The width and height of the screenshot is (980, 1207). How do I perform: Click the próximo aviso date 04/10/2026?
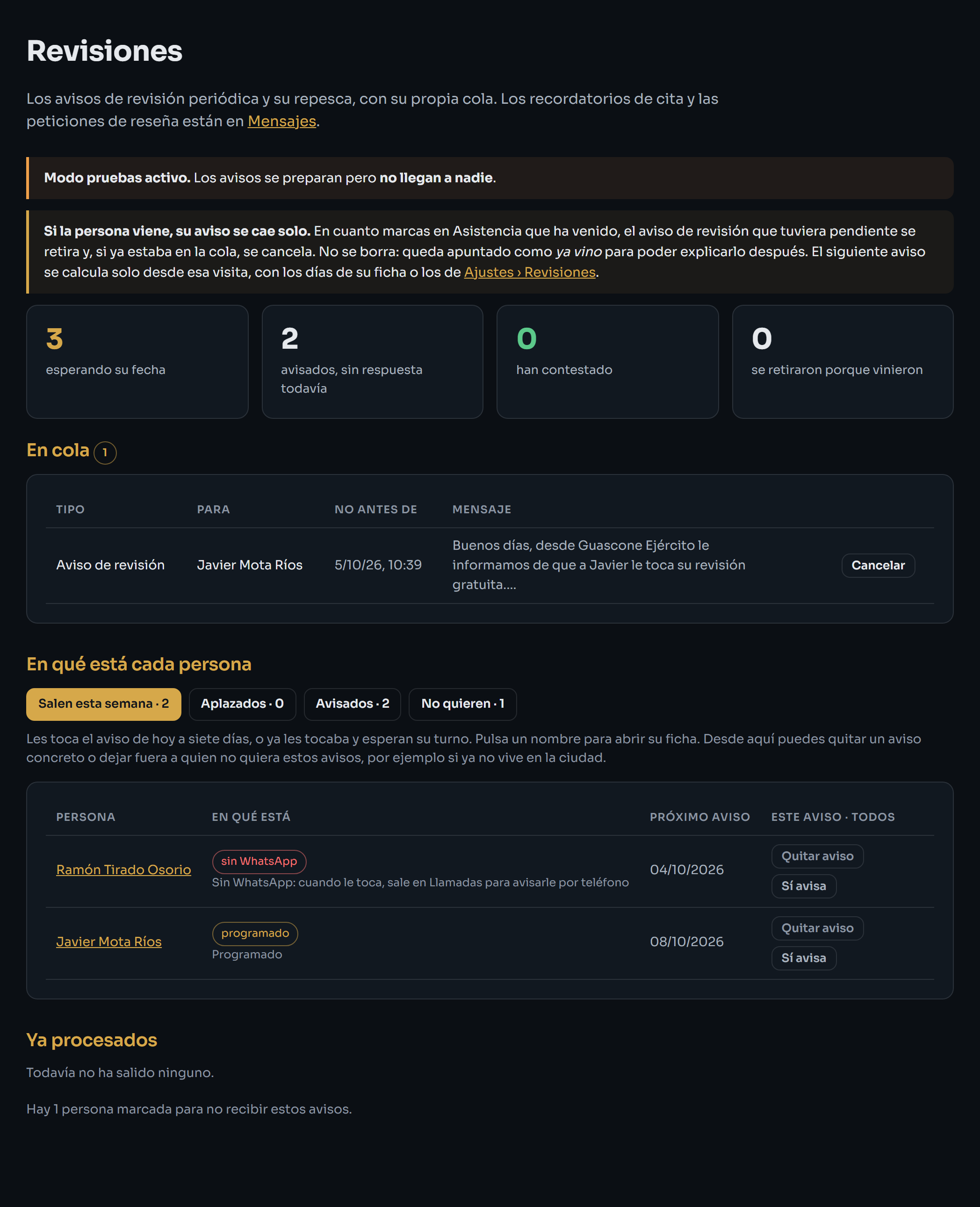pyautogui.click(x=686, y=869)
